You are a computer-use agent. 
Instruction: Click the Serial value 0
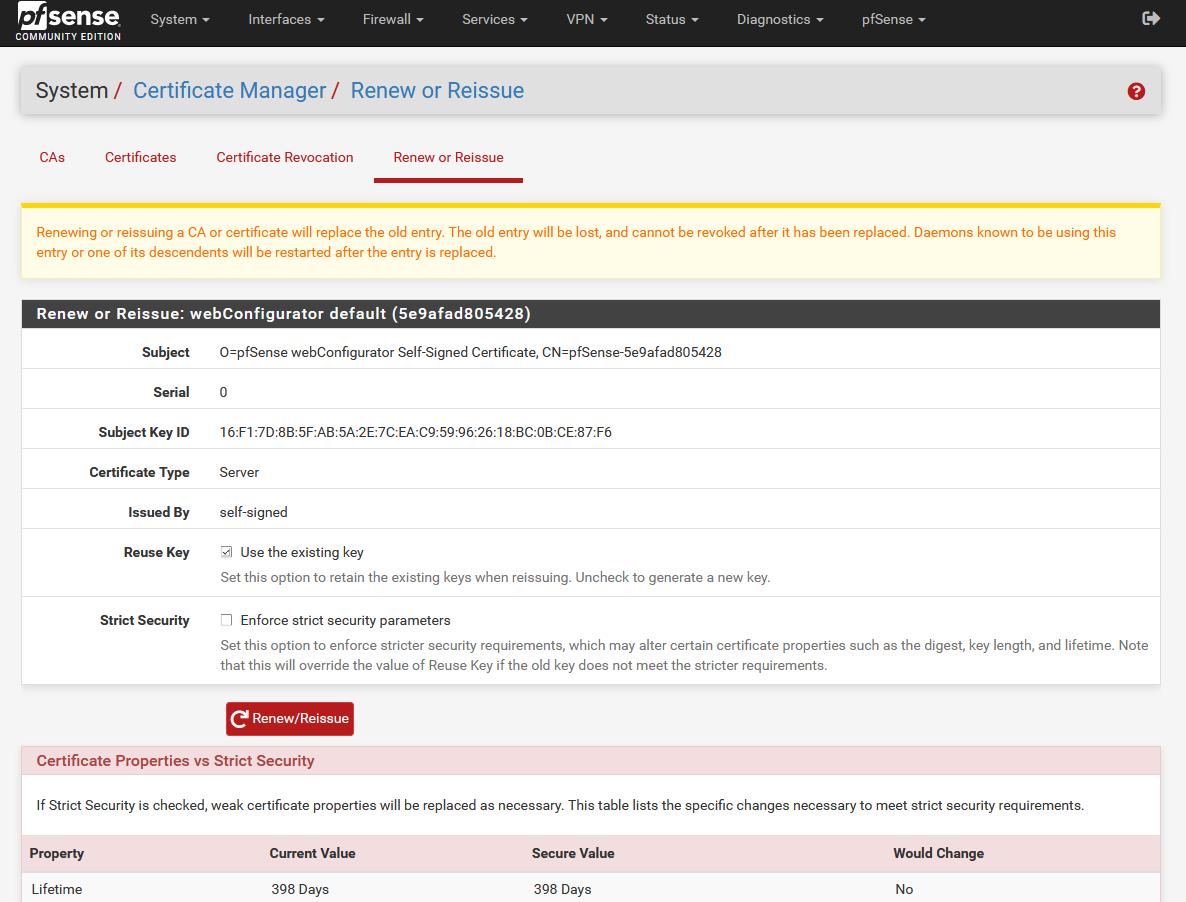pyautogui.click(x=223, y=392)
